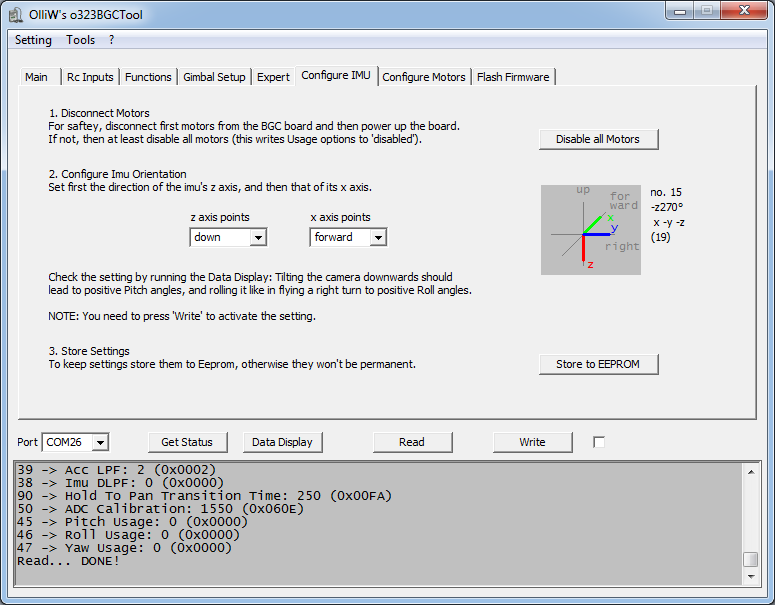
Task: Select the Flash Firmware tab
Action: pos(513,77)
